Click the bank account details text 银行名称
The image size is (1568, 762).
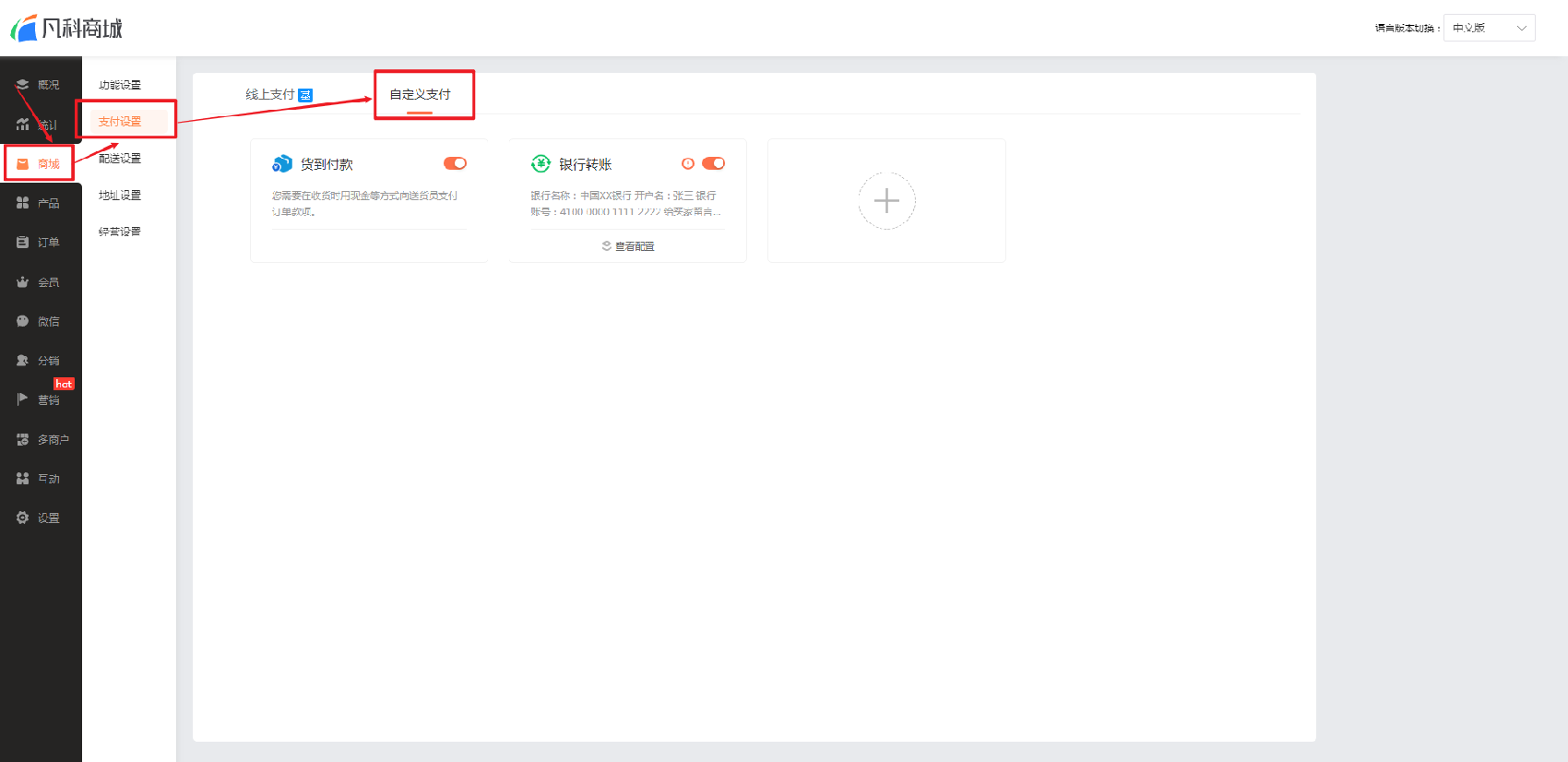click(626, 204)
